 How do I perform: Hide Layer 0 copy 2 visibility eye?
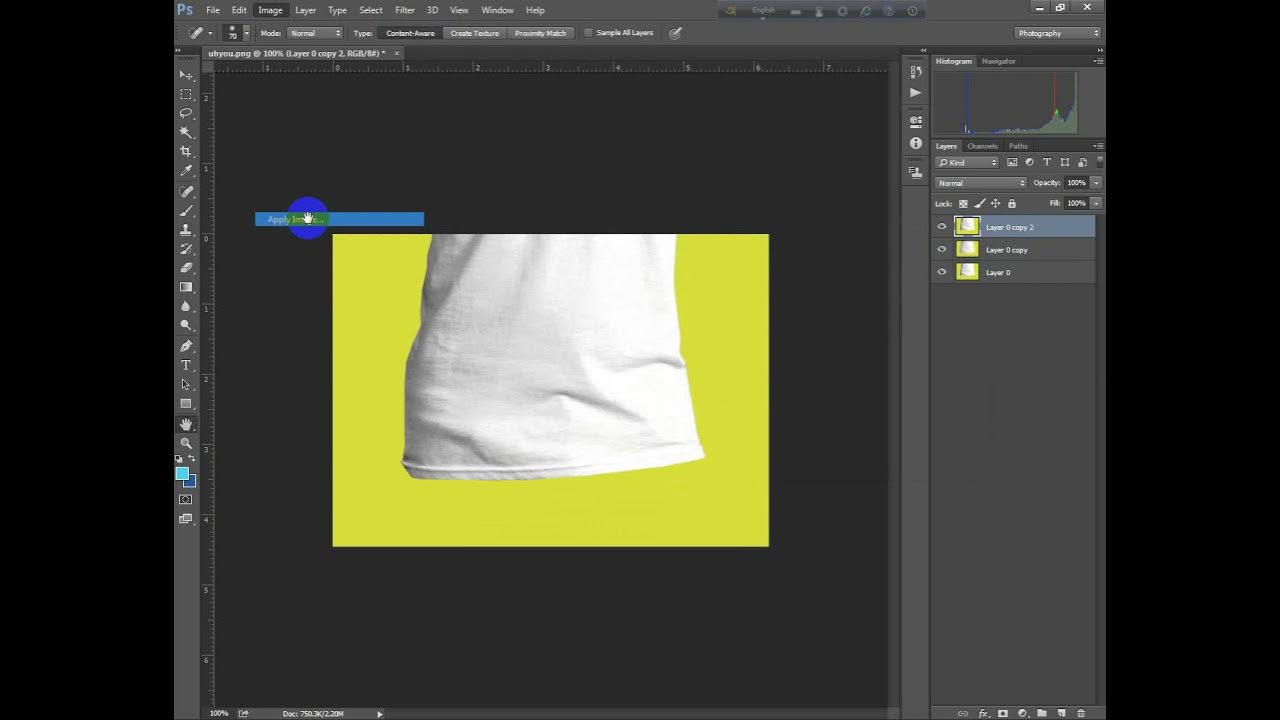941,227
